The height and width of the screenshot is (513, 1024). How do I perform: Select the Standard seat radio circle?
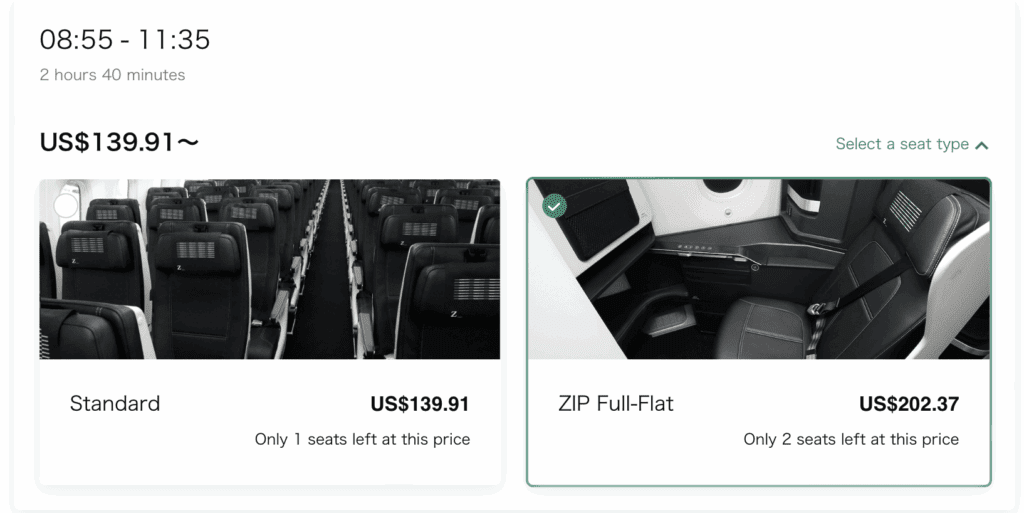click(66, 206)
